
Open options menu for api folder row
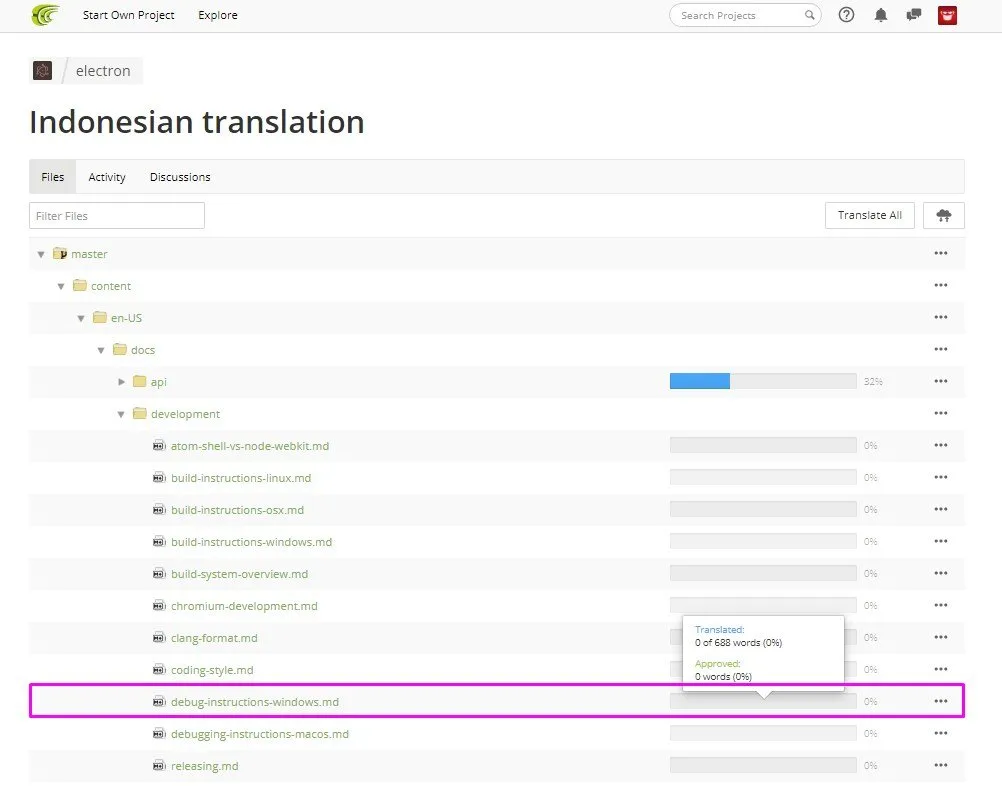point(941,381)
